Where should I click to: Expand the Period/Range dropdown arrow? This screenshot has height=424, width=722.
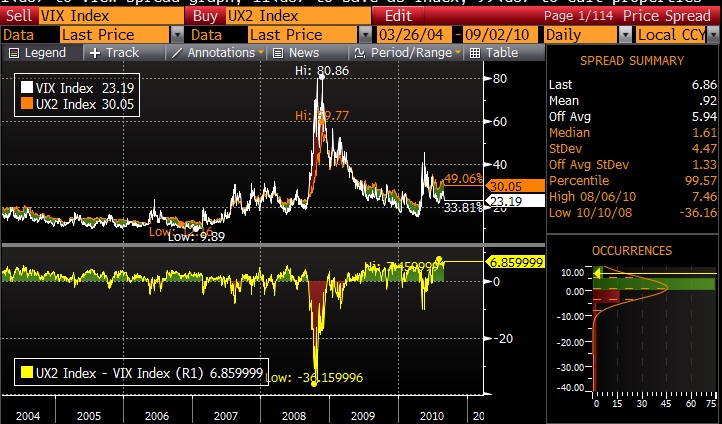coord(458,53)
